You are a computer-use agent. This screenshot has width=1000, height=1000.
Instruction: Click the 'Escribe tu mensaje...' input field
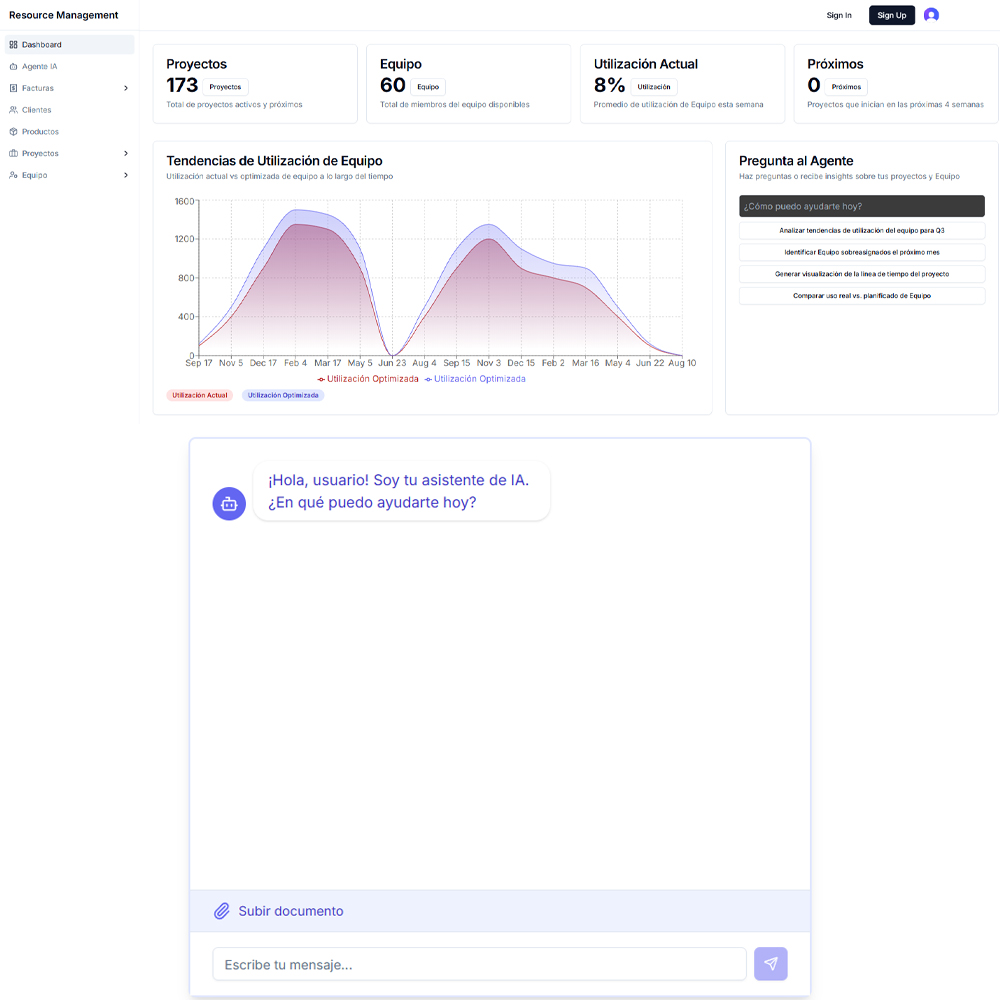(x=479, y=964)
